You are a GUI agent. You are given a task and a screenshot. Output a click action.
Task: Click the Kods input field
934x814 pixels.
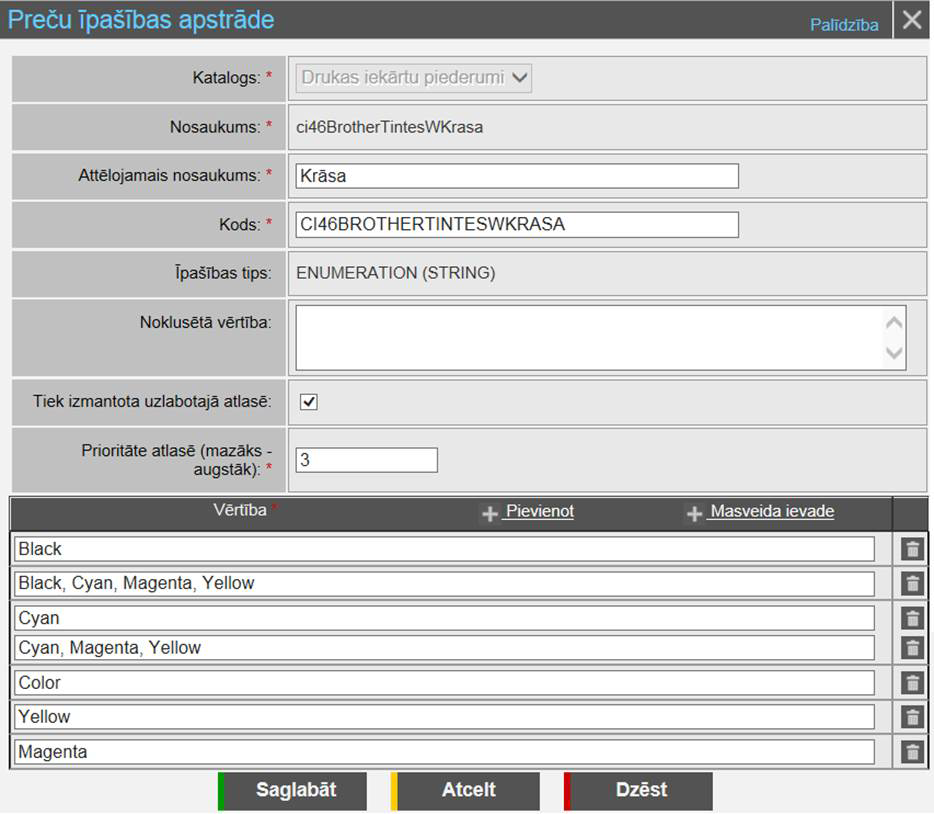coord(517,224)
